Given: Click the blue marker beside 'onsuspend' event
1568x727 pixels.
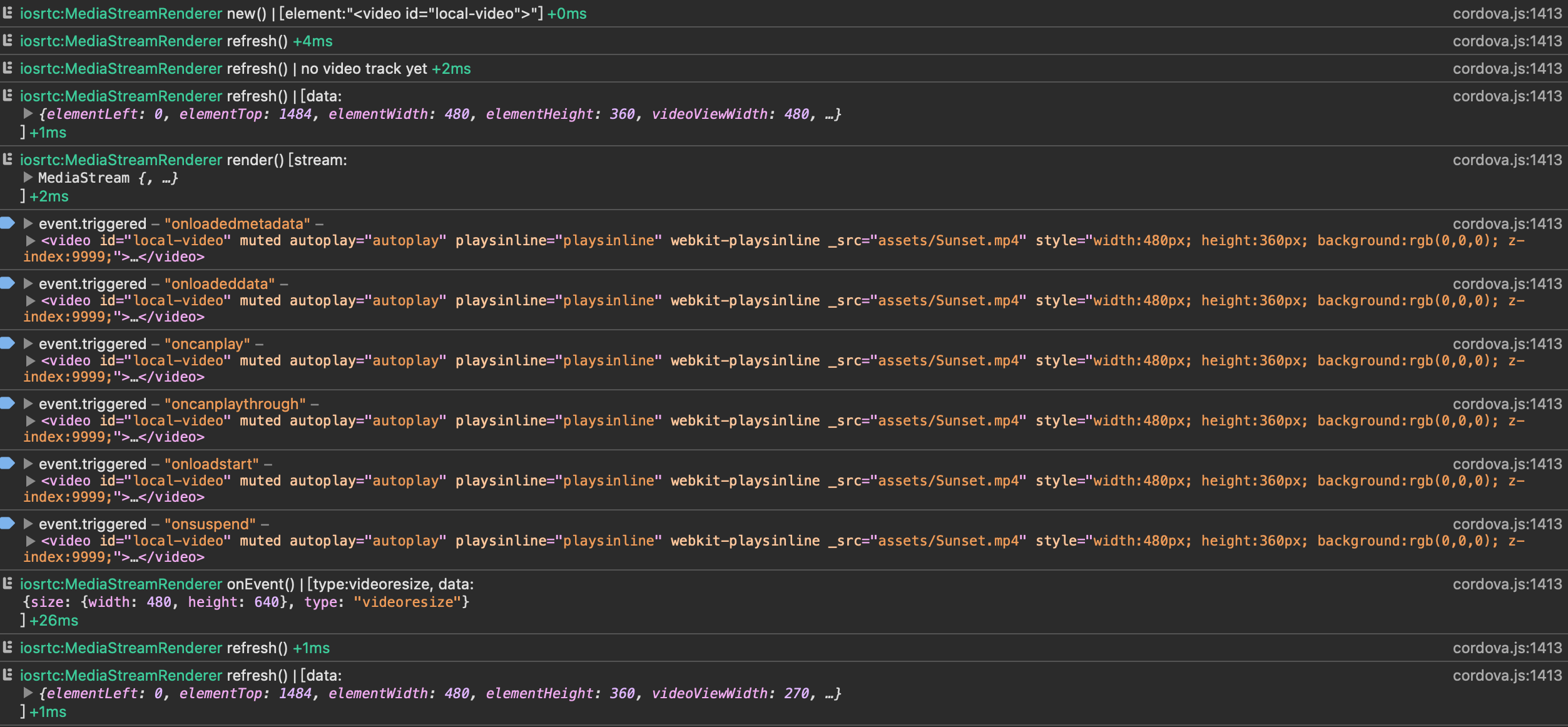Looking at the screenshot, I should click(8, 524).
